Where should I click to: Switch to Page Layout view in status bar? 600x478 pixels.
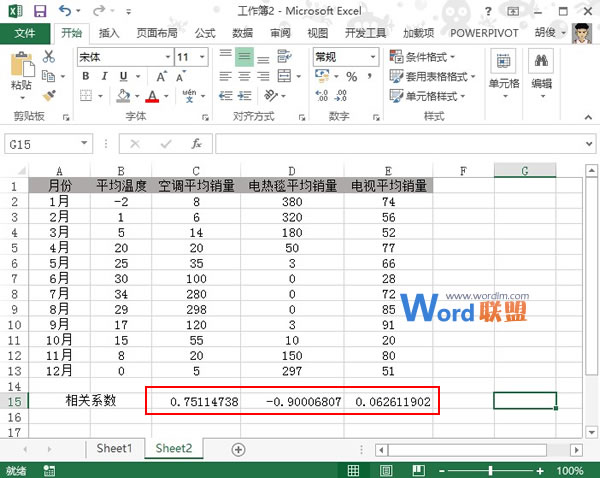[x=386, y=470]
